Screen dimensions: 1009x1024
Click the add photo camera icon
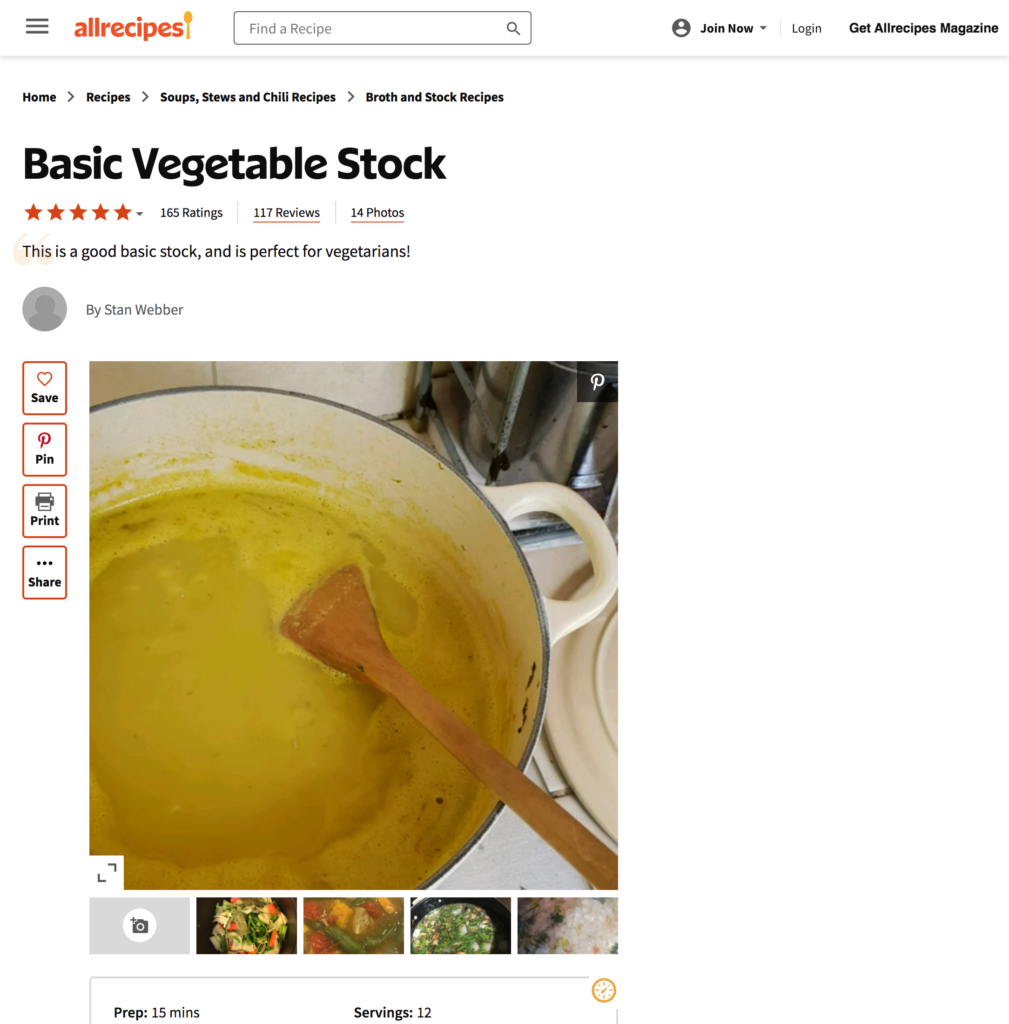click(x=140, y=925)
